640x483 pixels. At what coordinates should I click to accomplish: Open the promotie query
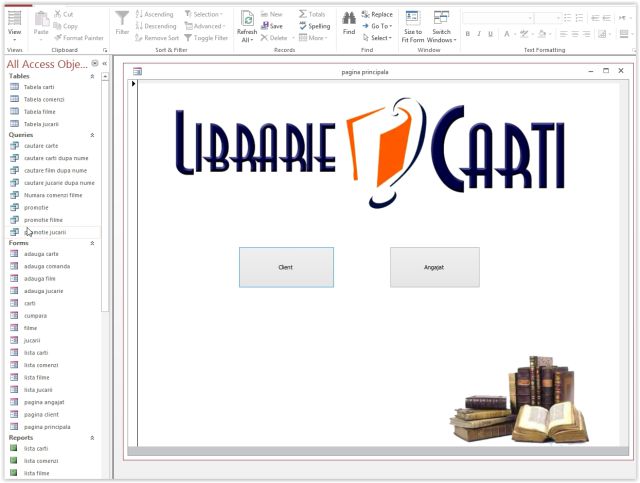click(36, 207)
